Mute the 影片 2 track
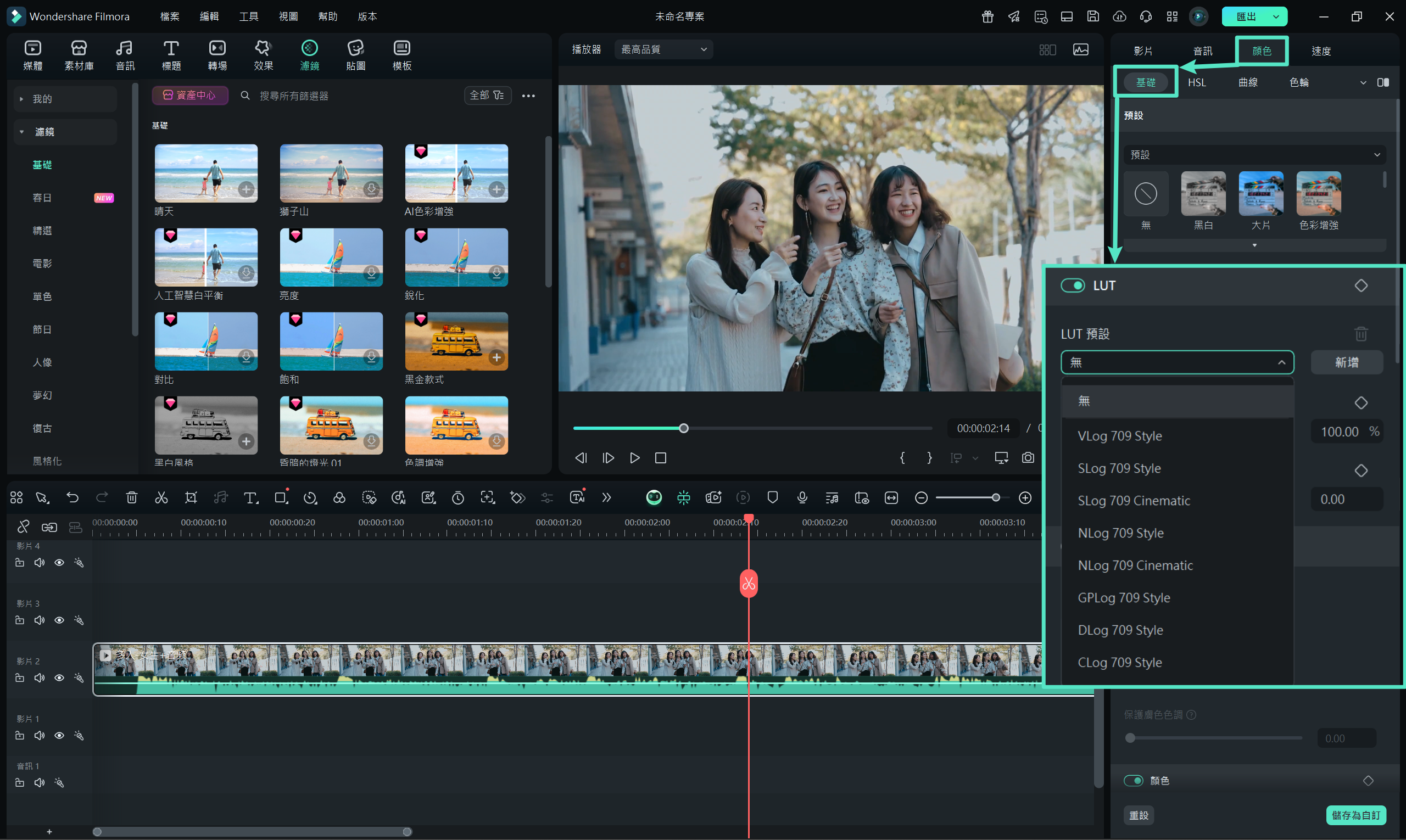The width and height of the screenshot is (1406, 840). 39,678
